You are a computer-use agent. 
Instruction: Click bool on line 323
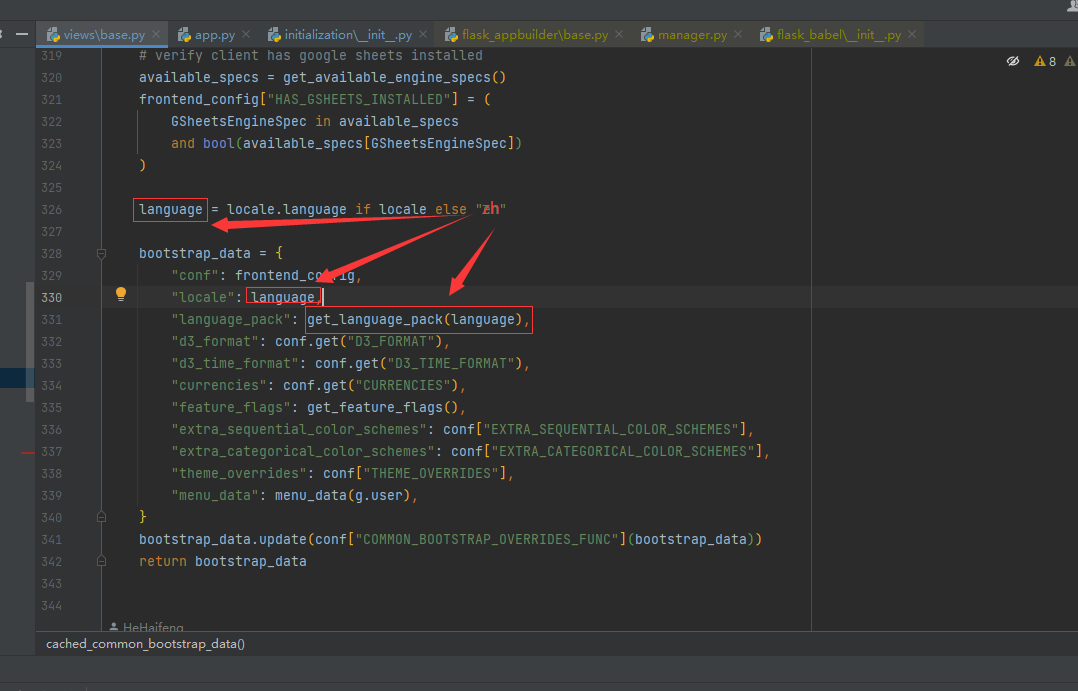click(219, 144)
